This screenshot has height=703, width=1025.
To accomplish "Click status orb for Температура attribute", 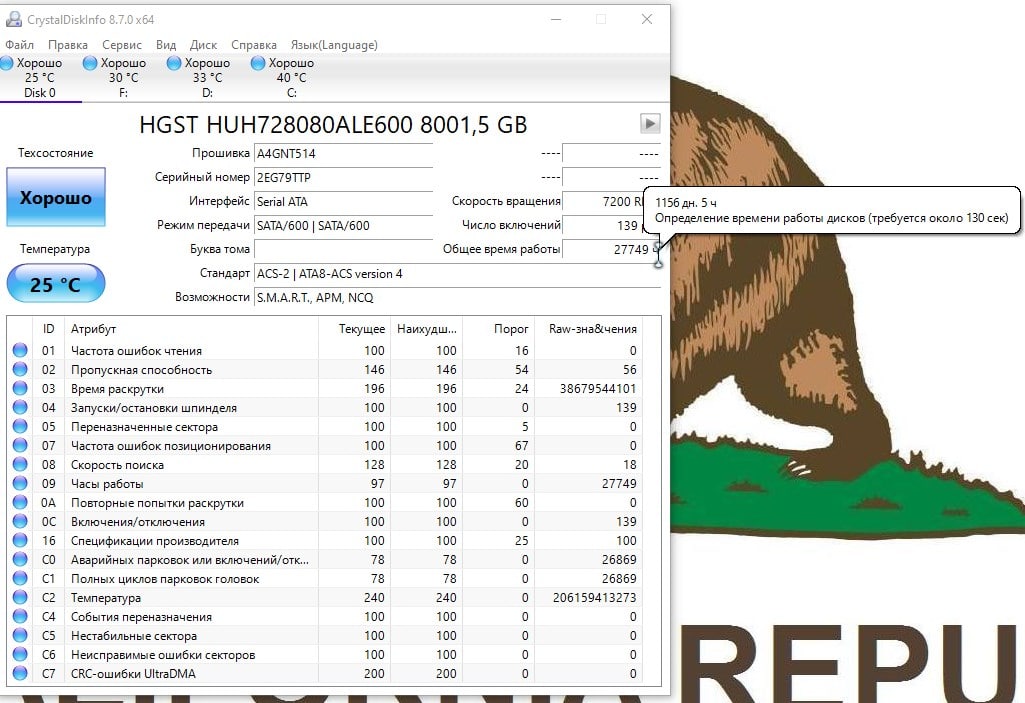I will click(20, 597).
